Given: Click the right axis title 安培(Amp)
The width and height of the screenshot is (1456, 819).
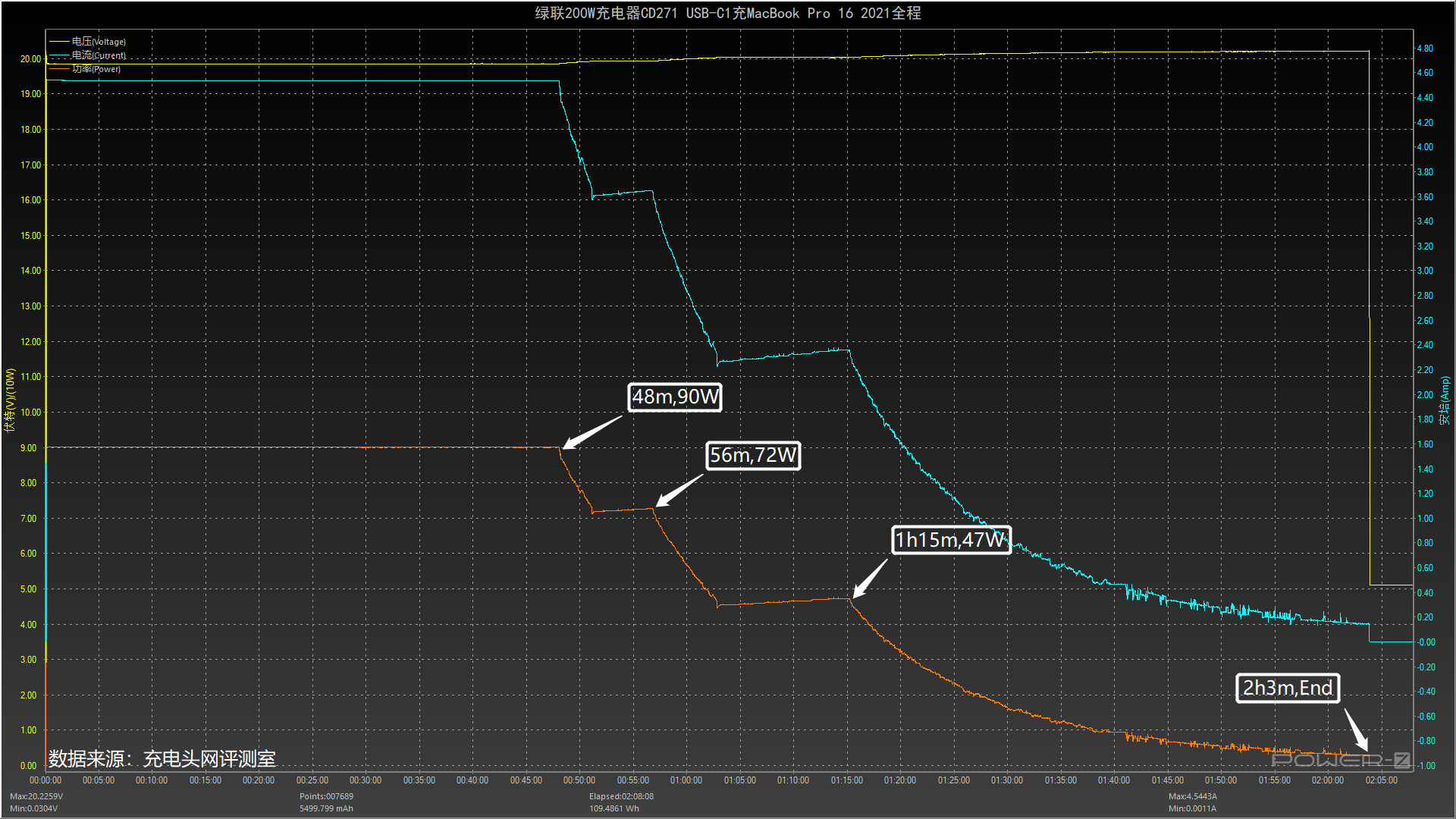Looking at the screenshot, I should point(1445,400).
